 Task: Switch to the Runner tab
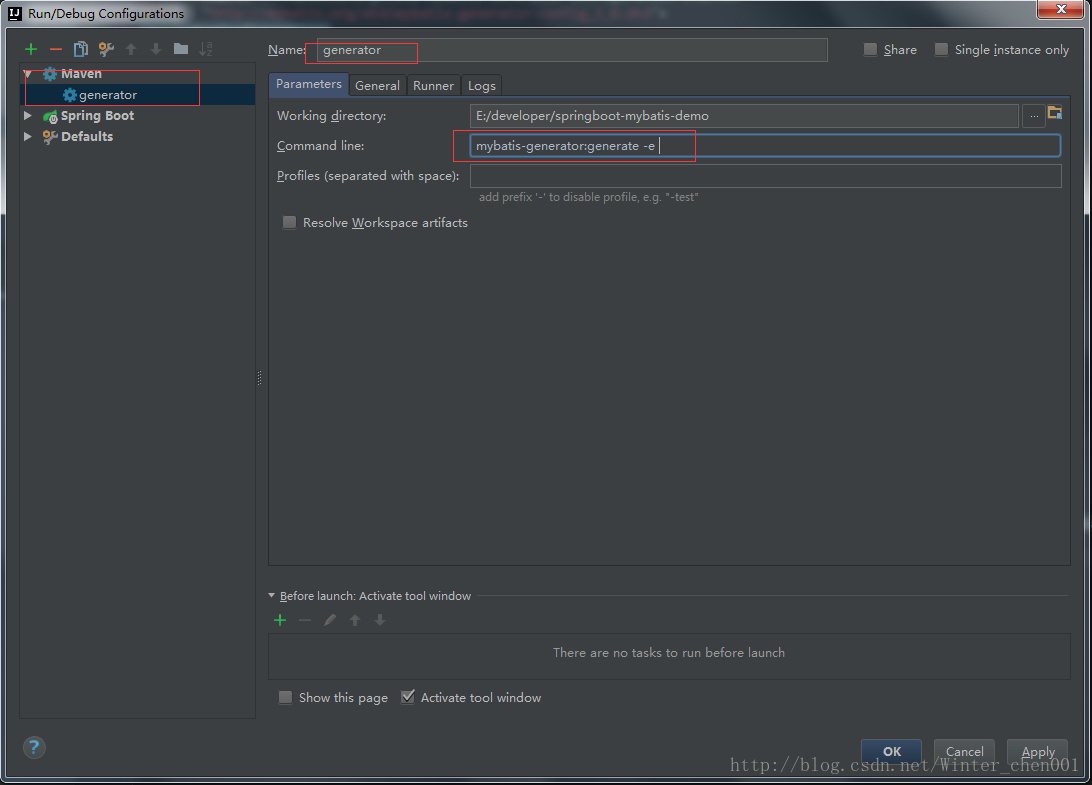(433, 86)
